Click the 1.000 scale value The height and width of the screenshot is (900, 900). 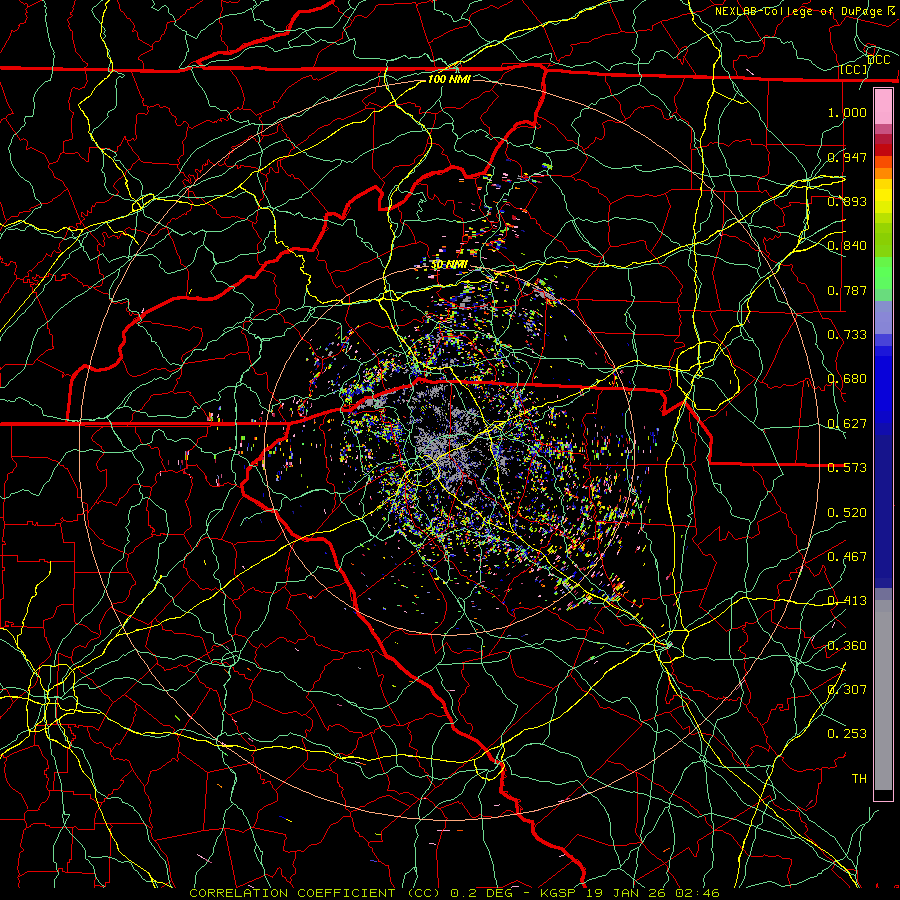847,112
